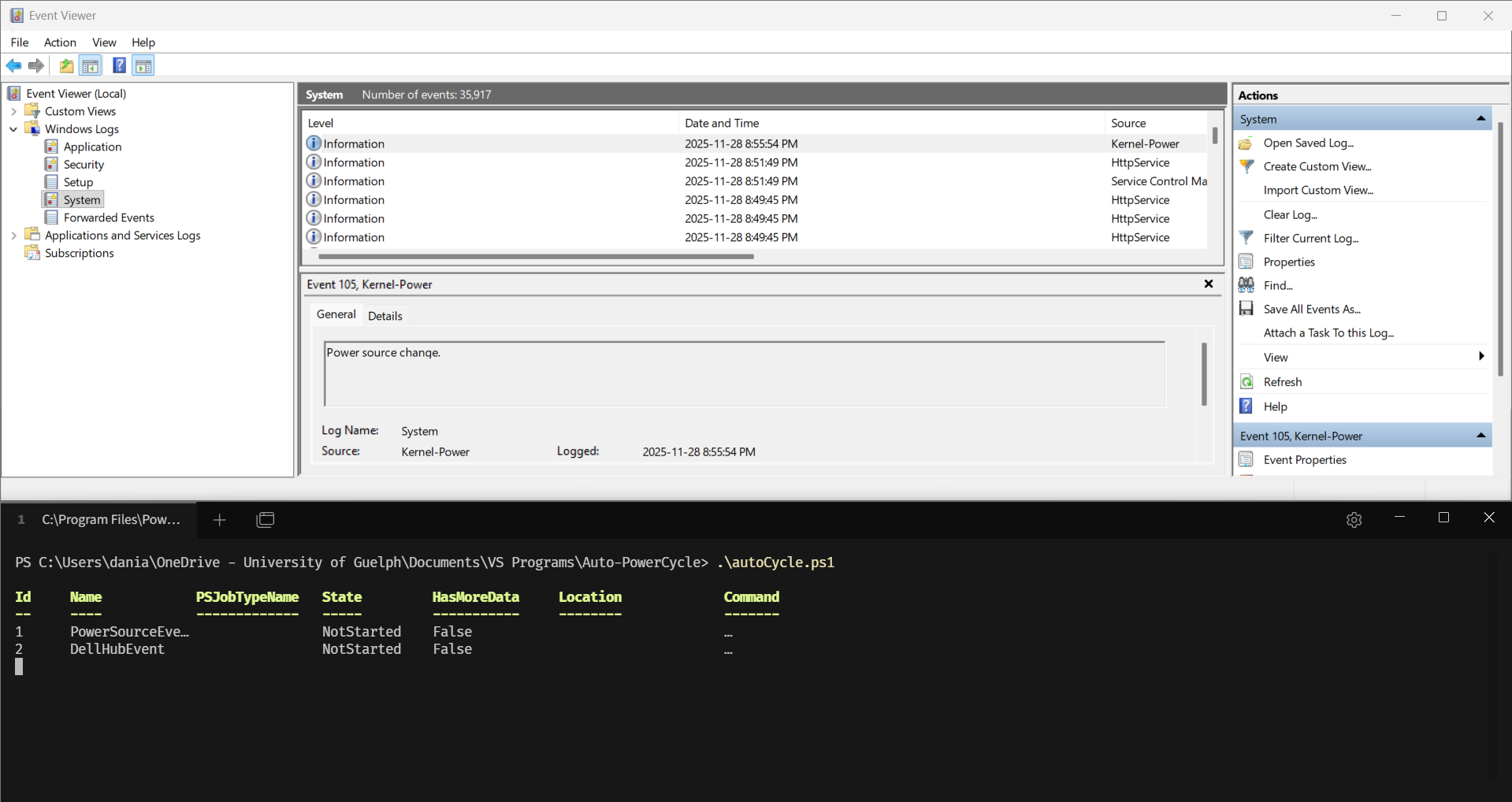This screenshot has height=802, width=1512.
Task: Click the event list horizontal scrollbar
Action: pos(536,257)
